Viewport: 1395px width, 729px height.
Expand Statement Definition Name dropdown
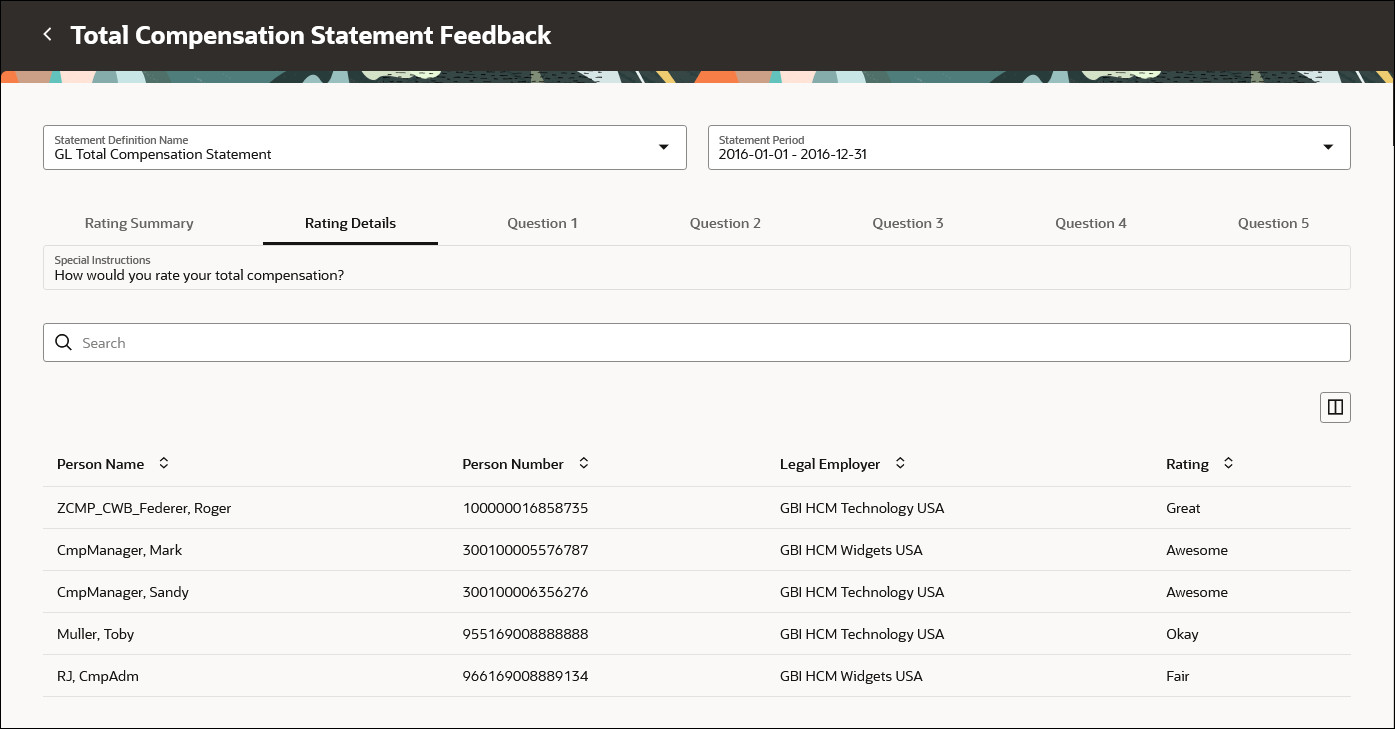click(x=663, y=147)
